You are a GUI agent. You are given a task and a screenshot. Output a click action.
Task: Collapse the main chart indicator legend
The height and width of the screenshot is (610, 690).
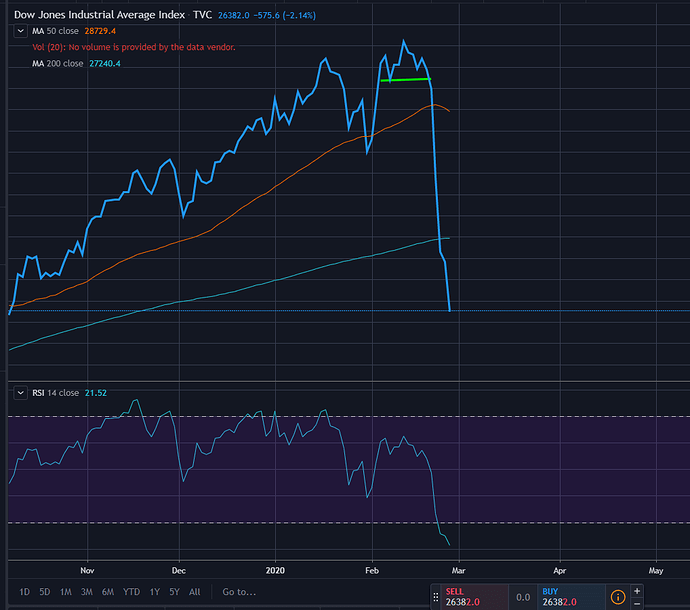pos(21,31)
